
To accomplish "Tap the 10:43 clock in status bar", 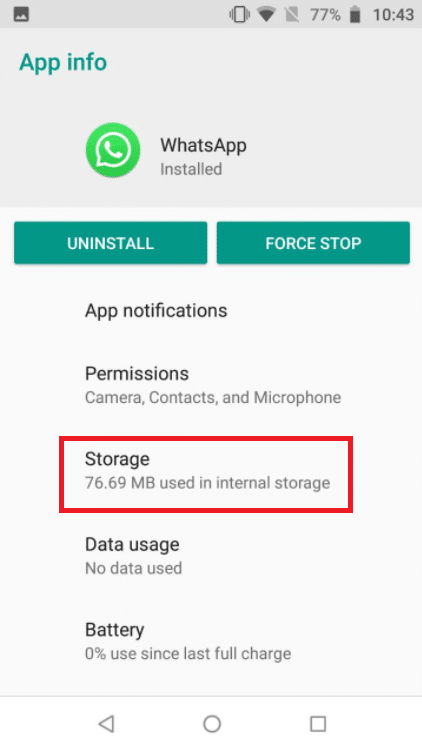I will pyautogui.click(x=393, y=15).
